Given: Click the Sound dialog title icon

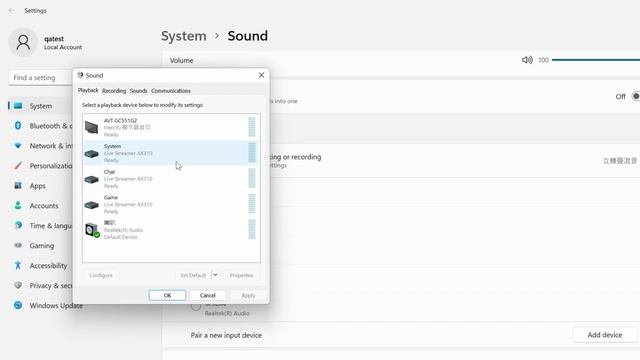Looking at the screenshot, I should 80,75.
